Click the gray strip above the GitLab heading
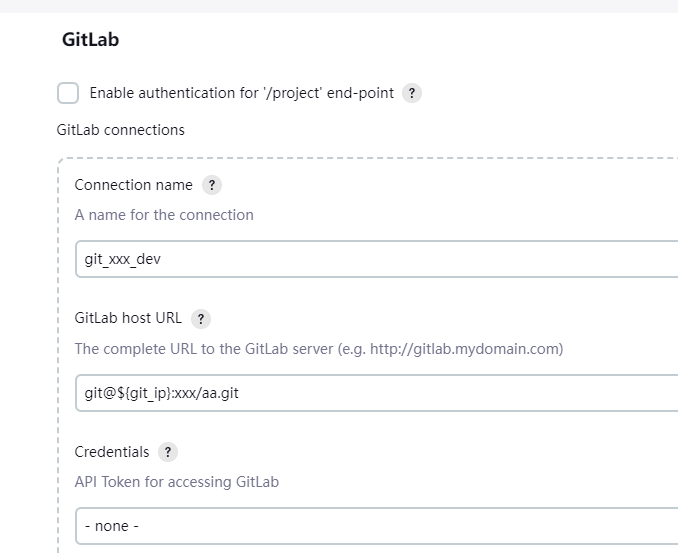 click(x=339, y=6)
